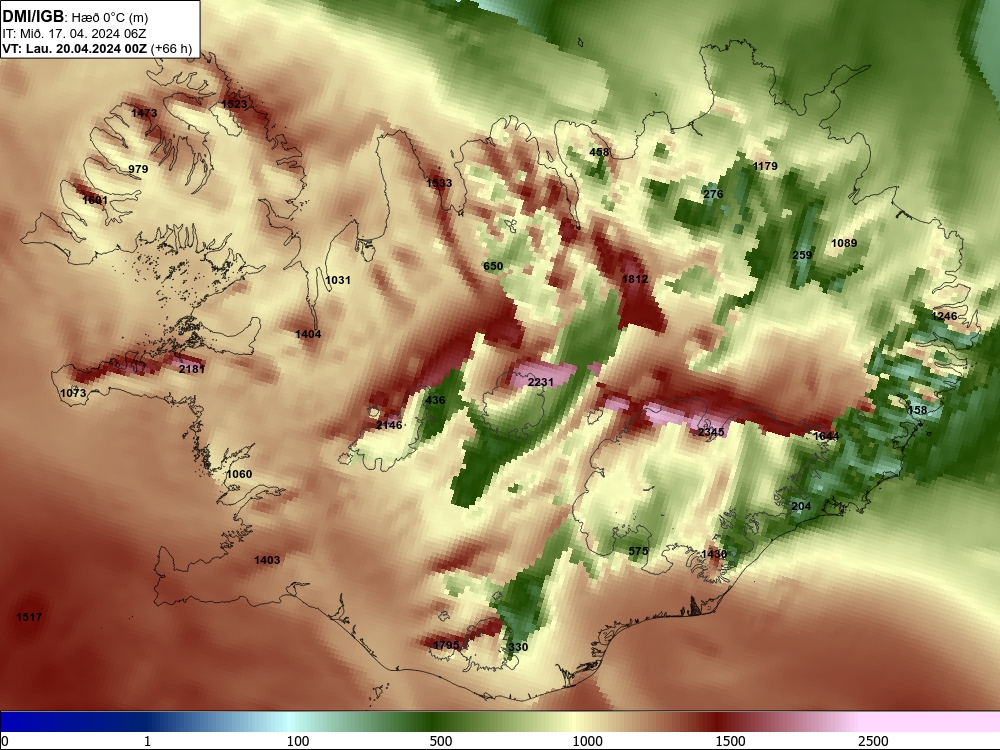Click the map value label 1031
Image resolution: width=1000 pixels, height=750 pixels.
pos(338,280)
